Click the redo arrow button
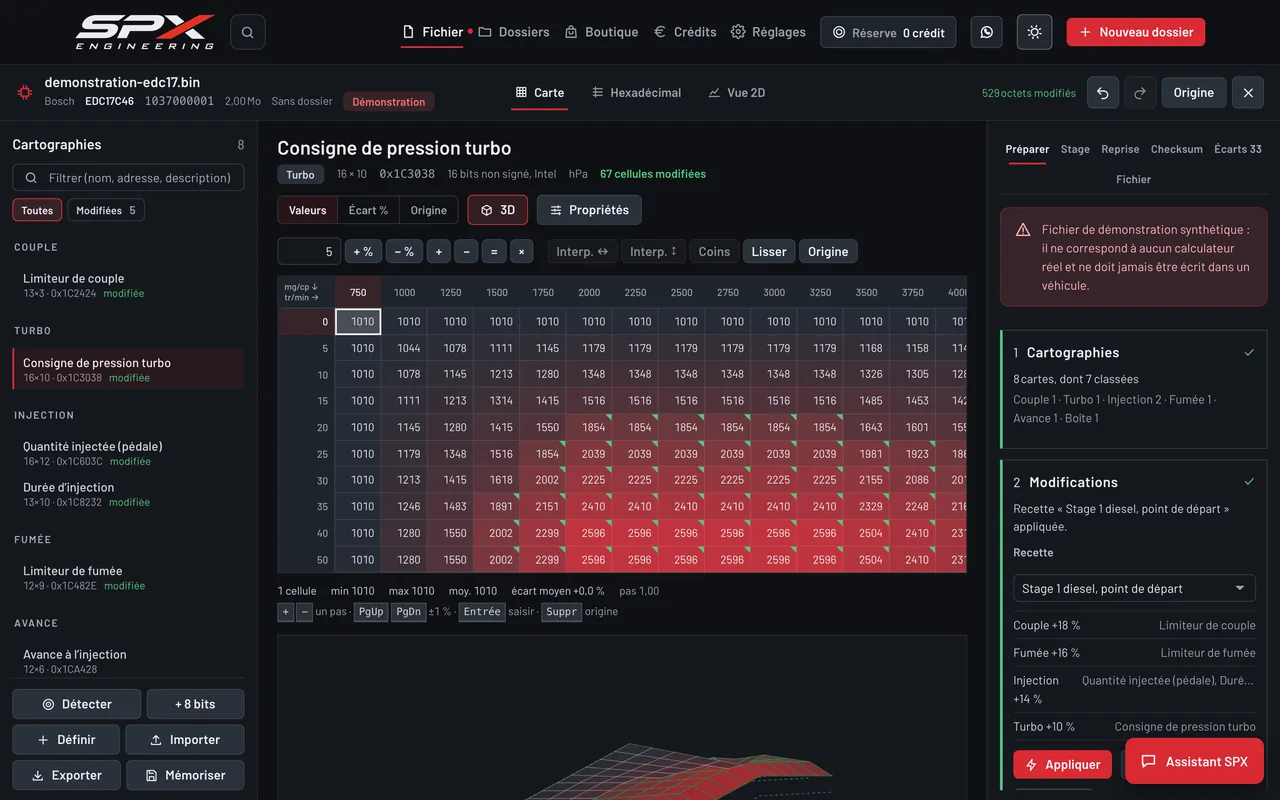The width and height of the screenshot is (1280, 800). [x=1140, y=93]
